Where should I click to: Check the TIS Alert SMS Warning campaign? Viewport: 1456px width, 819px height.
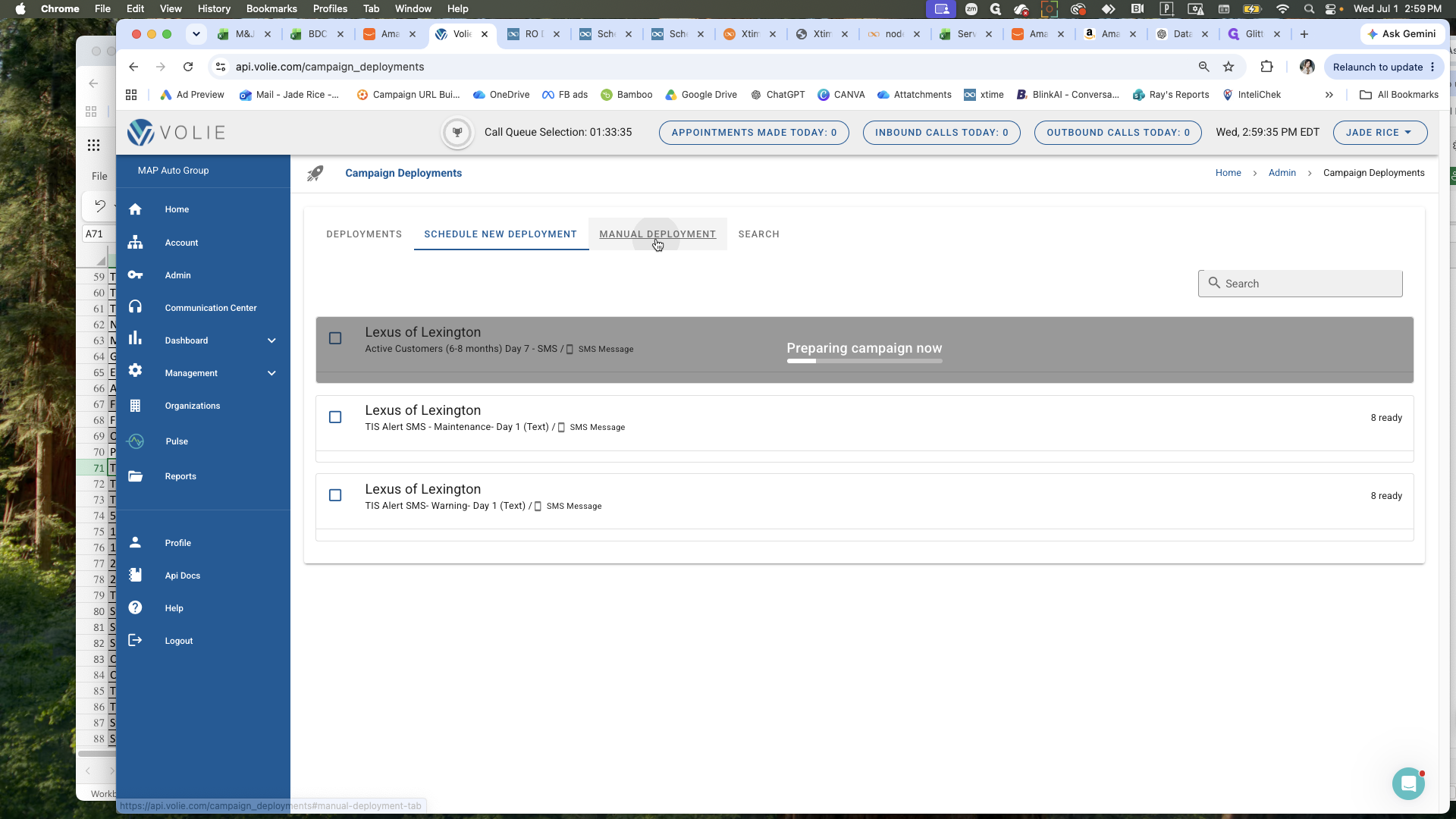(x=335, y=495)
